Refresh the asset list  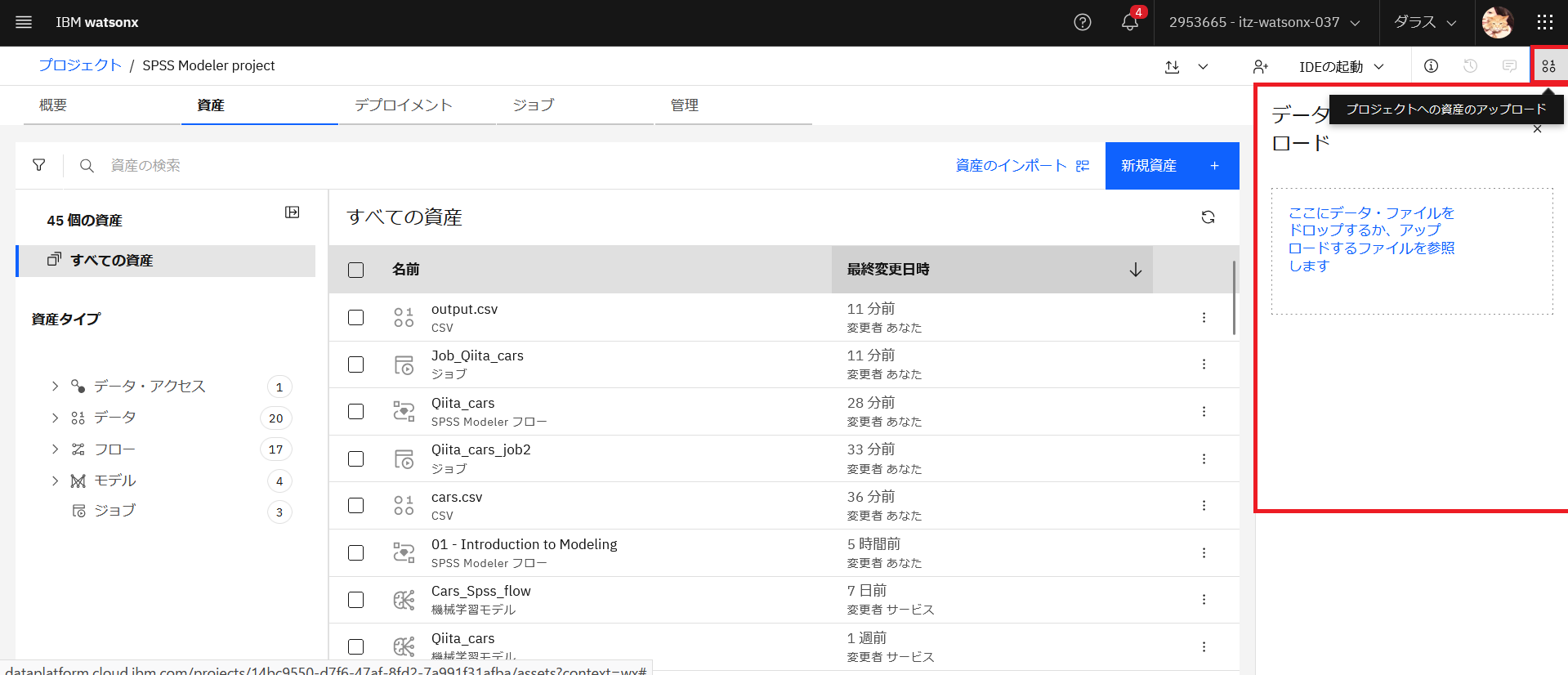point(1208,217)
